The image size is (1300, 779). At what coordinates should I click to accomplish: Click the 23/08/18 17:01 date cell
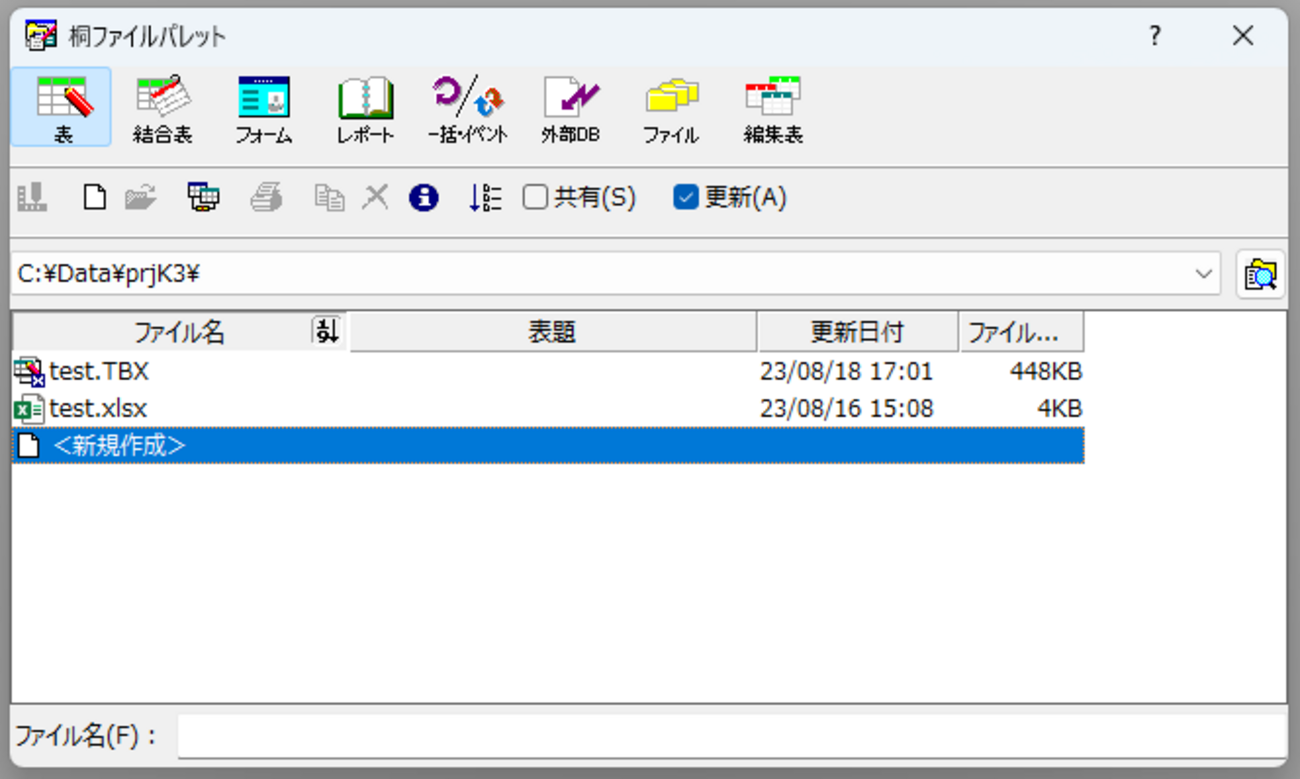846,372
